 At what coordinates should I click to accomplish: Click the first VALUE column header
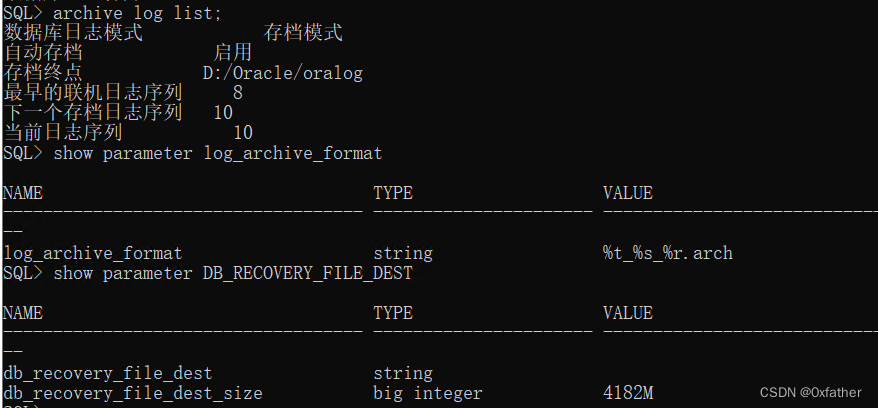click(628, 193)
